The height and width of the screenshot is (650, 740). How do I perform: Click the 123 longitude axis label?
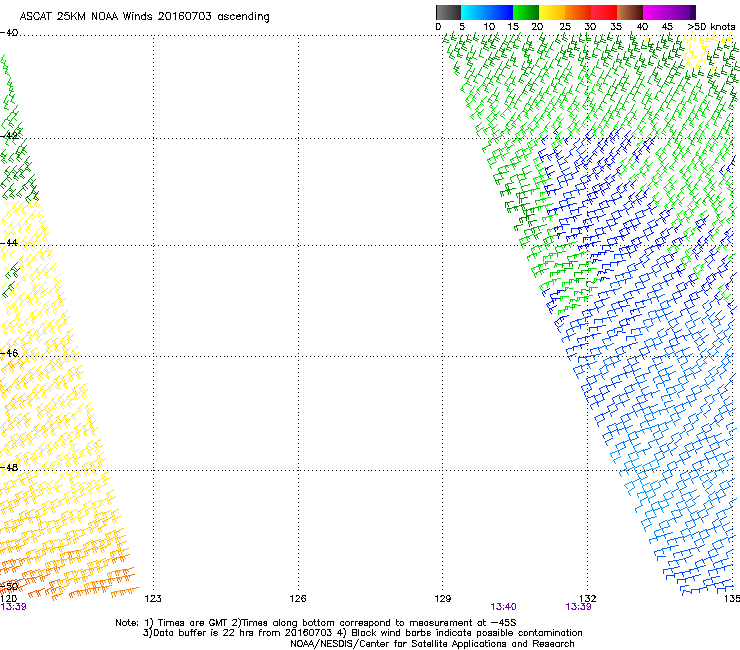153,599
